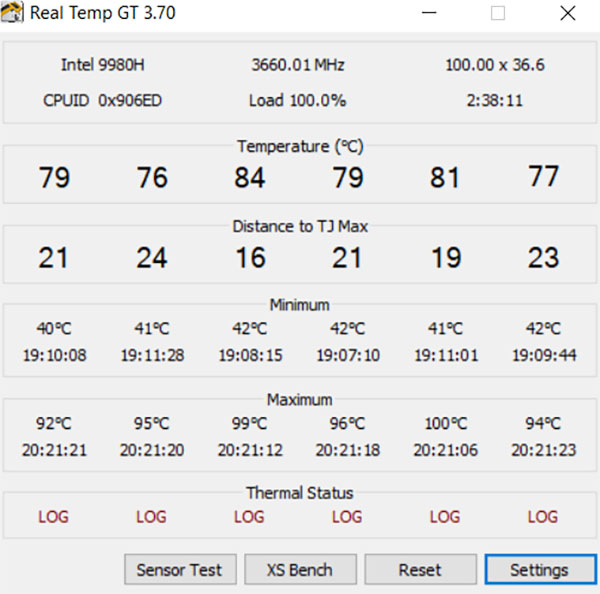Click the 2:38:11 uptime timer
Viewport: 600px width, 594px height.
(496, 100)
